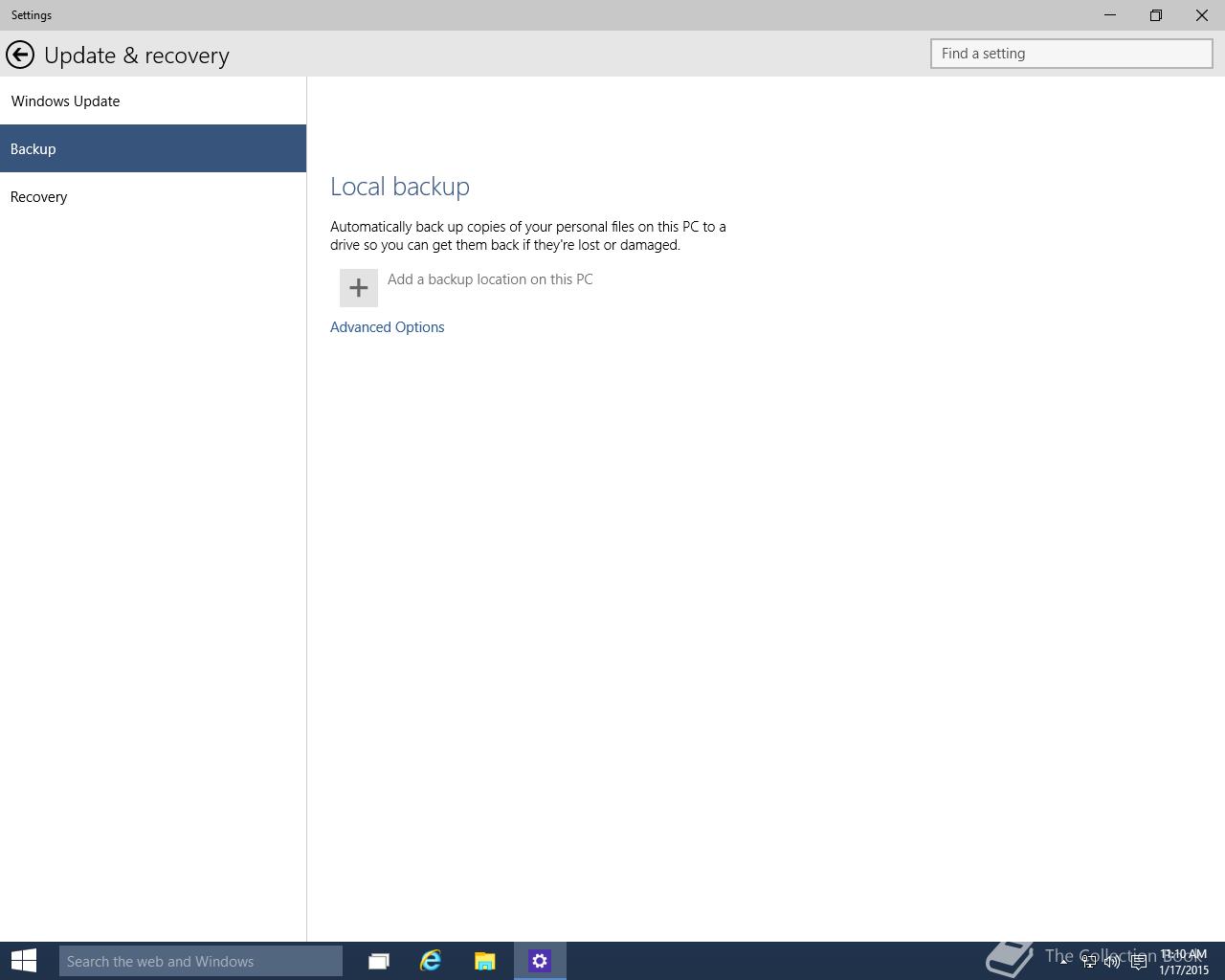This screenshot has width=1225, height=980.
Task: Click the 'Search the web and Windows' box
Action: (201, 961)
